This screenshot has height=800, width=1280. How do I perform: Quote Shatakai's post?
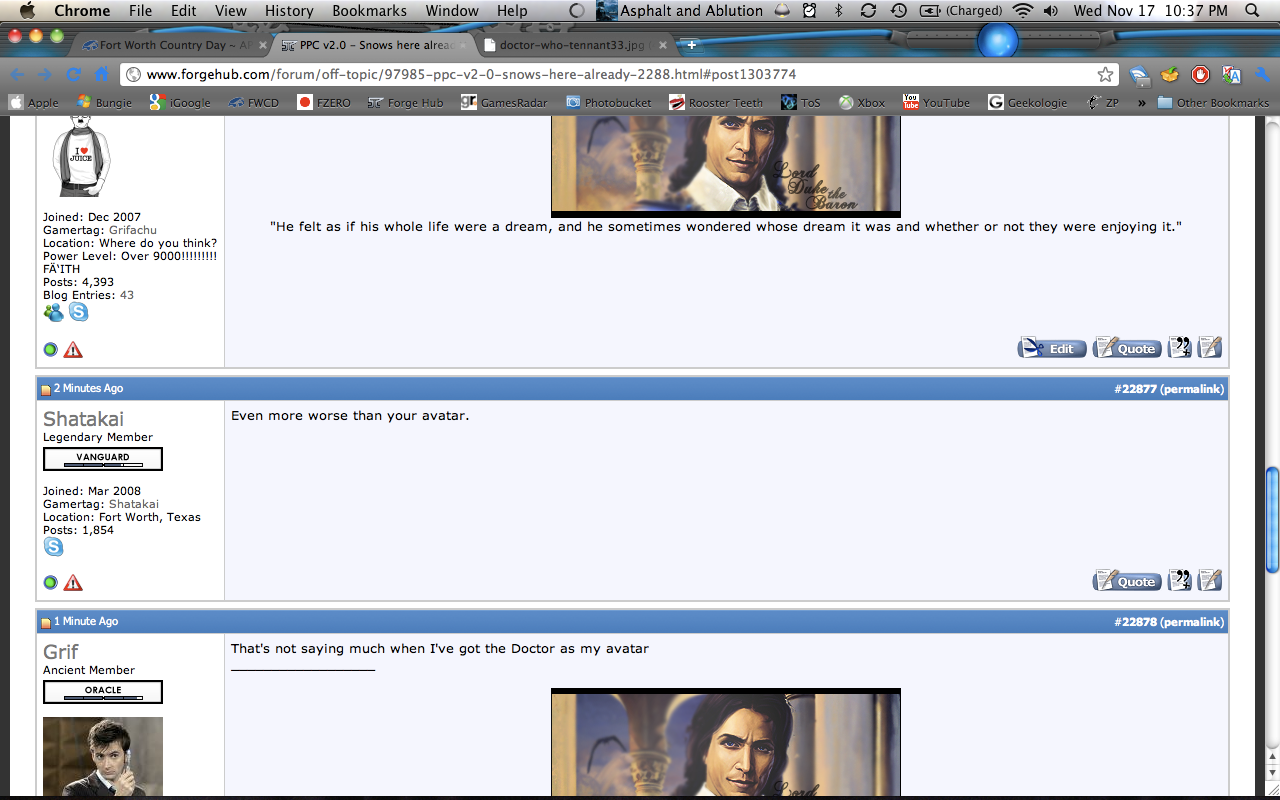coord(1127,580)
